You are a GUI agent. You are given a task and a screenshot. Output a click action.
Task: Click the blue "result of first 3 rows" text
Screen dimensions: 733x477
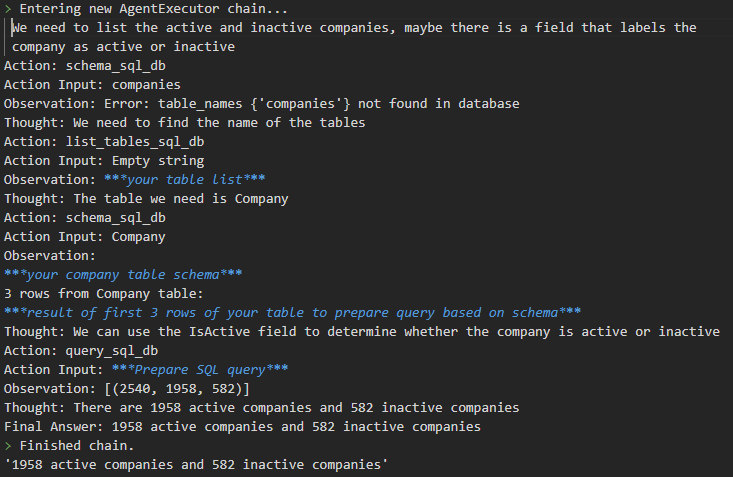tap(292, 313)
